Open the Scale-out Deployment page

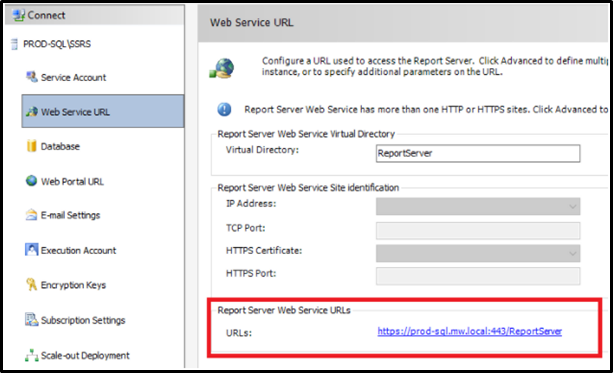85,355
